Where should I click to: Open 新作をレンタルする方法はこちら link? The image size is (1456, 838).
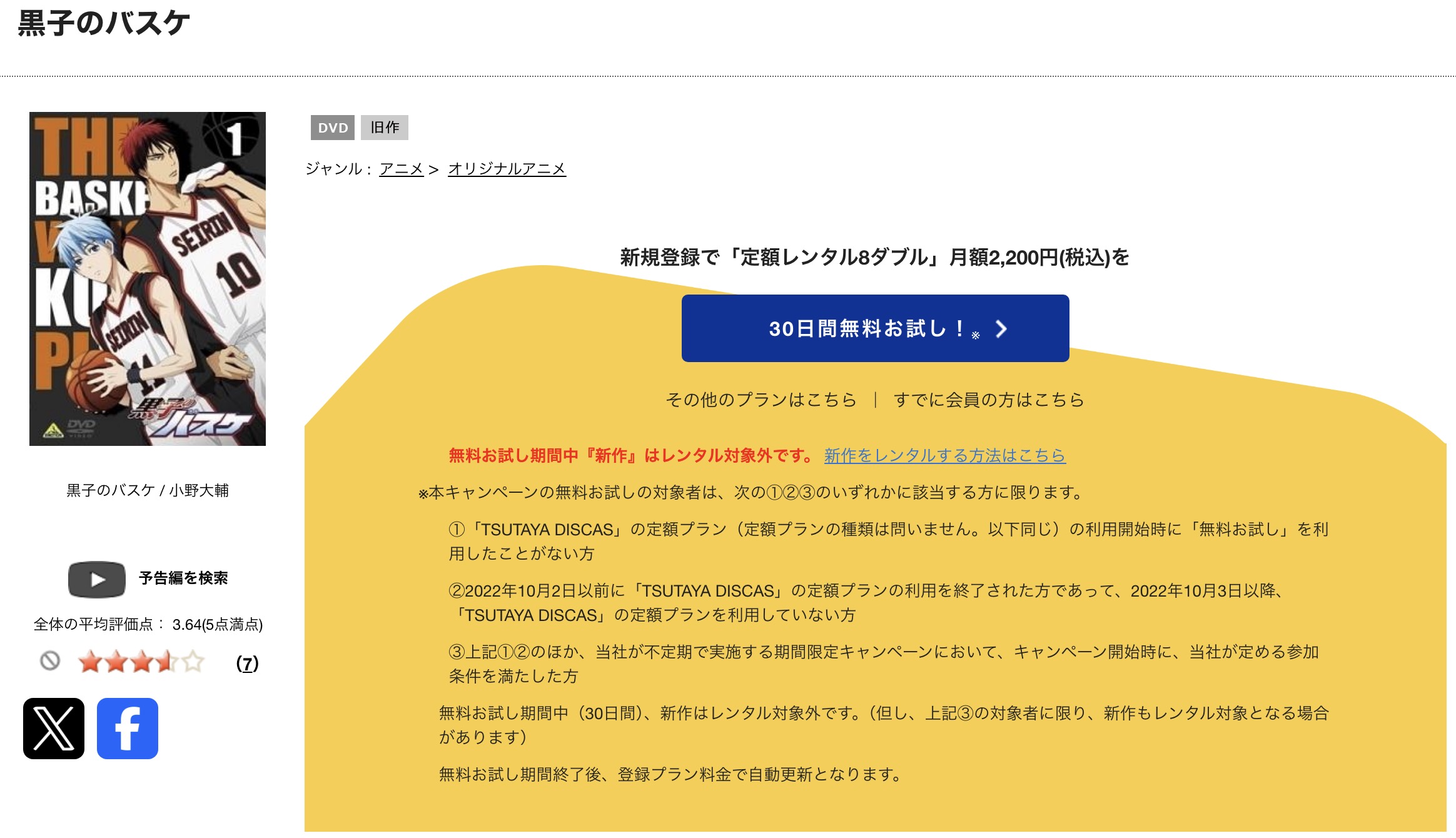coord(944,455)
